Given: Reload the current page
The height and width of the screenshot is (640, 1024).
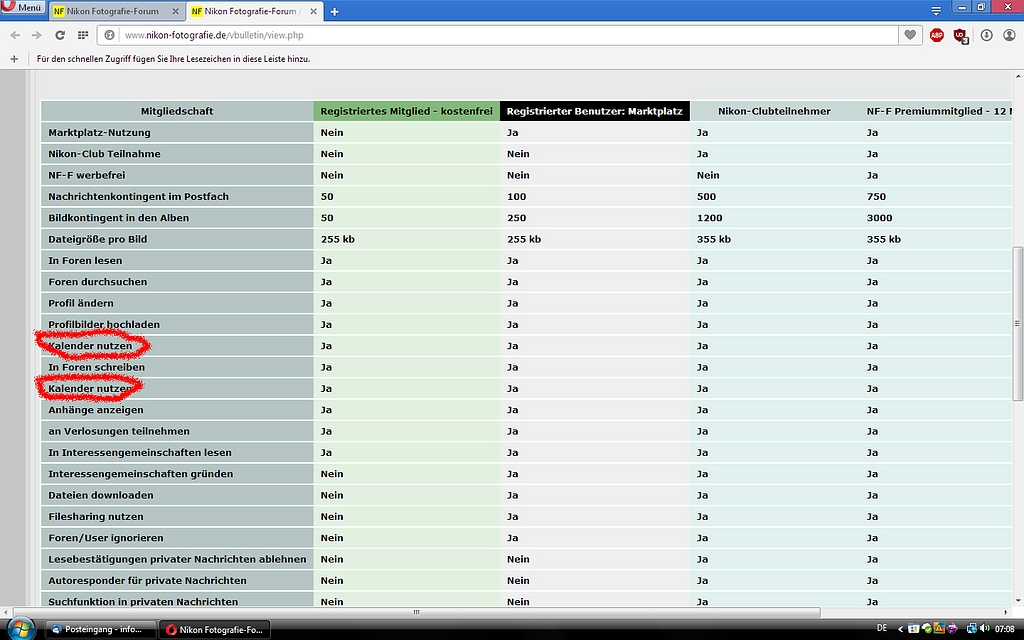Looking at the screenshot, I should pyautogui.click(x=59, y=35).
